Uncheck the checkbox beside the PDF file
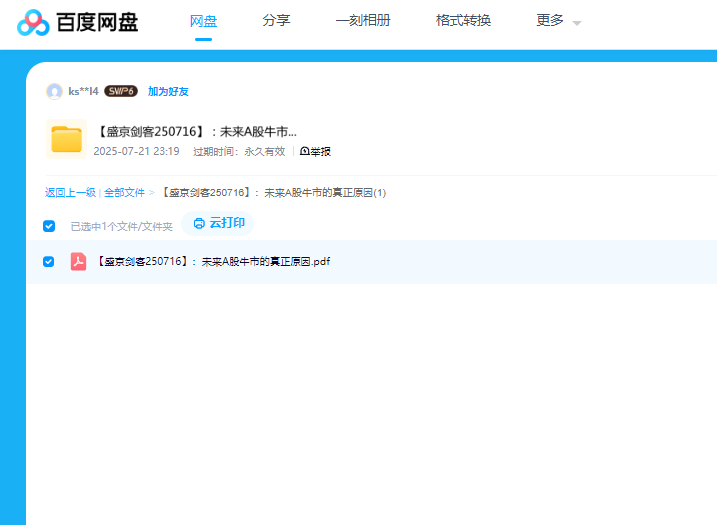Image resolution: width=717 pixels, height=525 pixels. pyautogui.click(x=49, y=262)
